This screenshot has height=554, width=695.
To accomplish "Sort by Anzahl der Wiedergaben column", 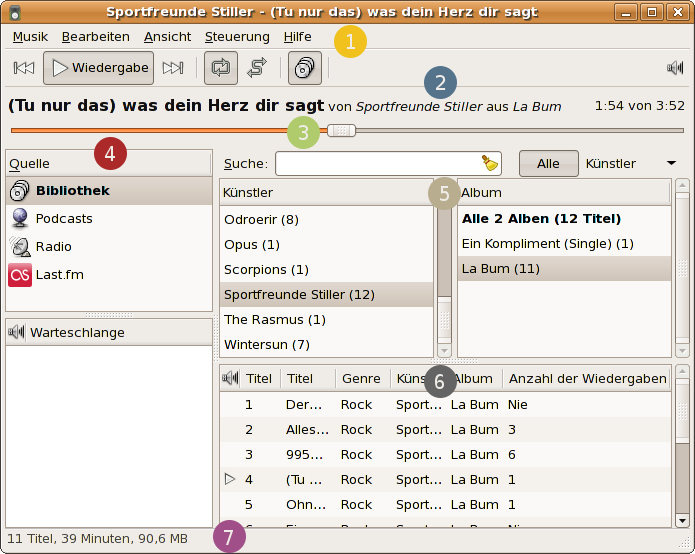I will (587, 379).
